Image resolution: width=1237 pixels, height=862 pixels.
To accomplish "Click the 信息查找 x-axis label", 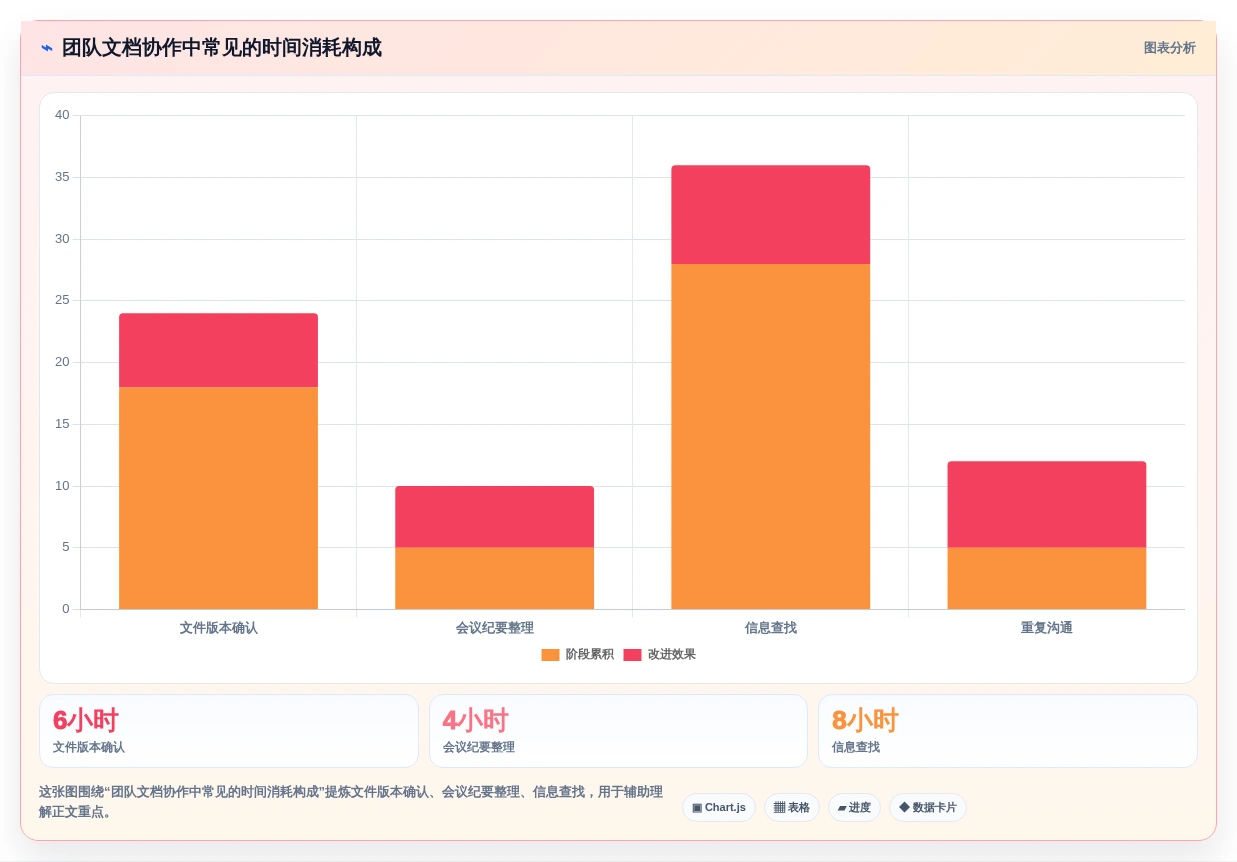I will pos(770,628).
